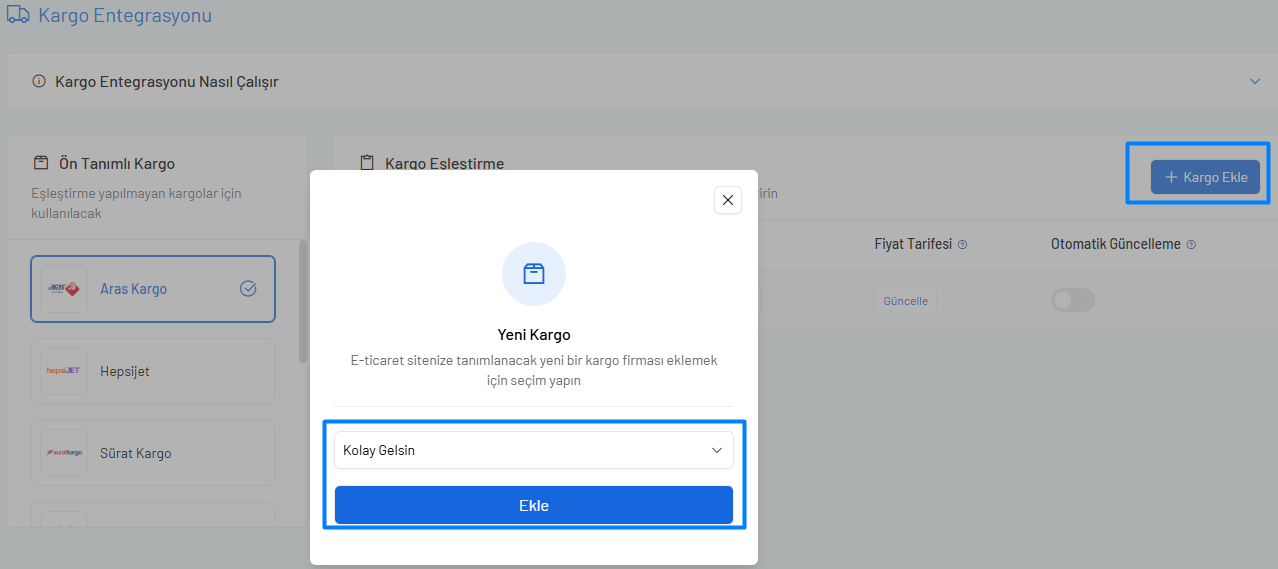Click the Yeni Kargo heading text
Screen dimensions: 1278x569
click(x=534, y=335)
